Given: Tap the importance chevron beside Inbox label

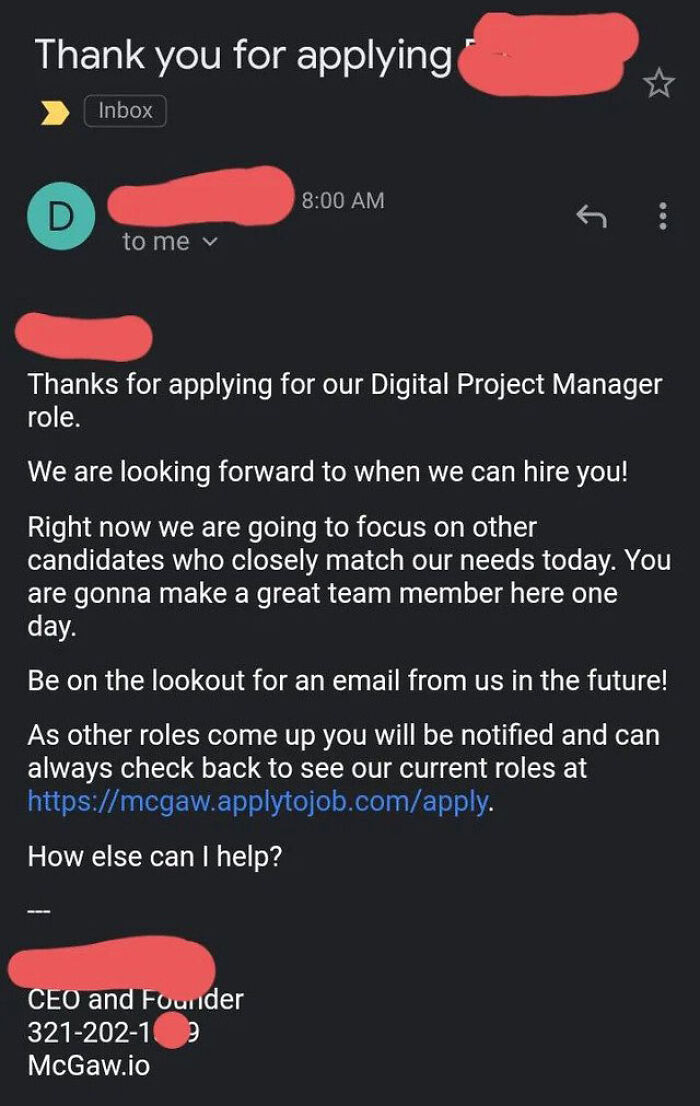Looking at the screenshot, I should [55, 110].
